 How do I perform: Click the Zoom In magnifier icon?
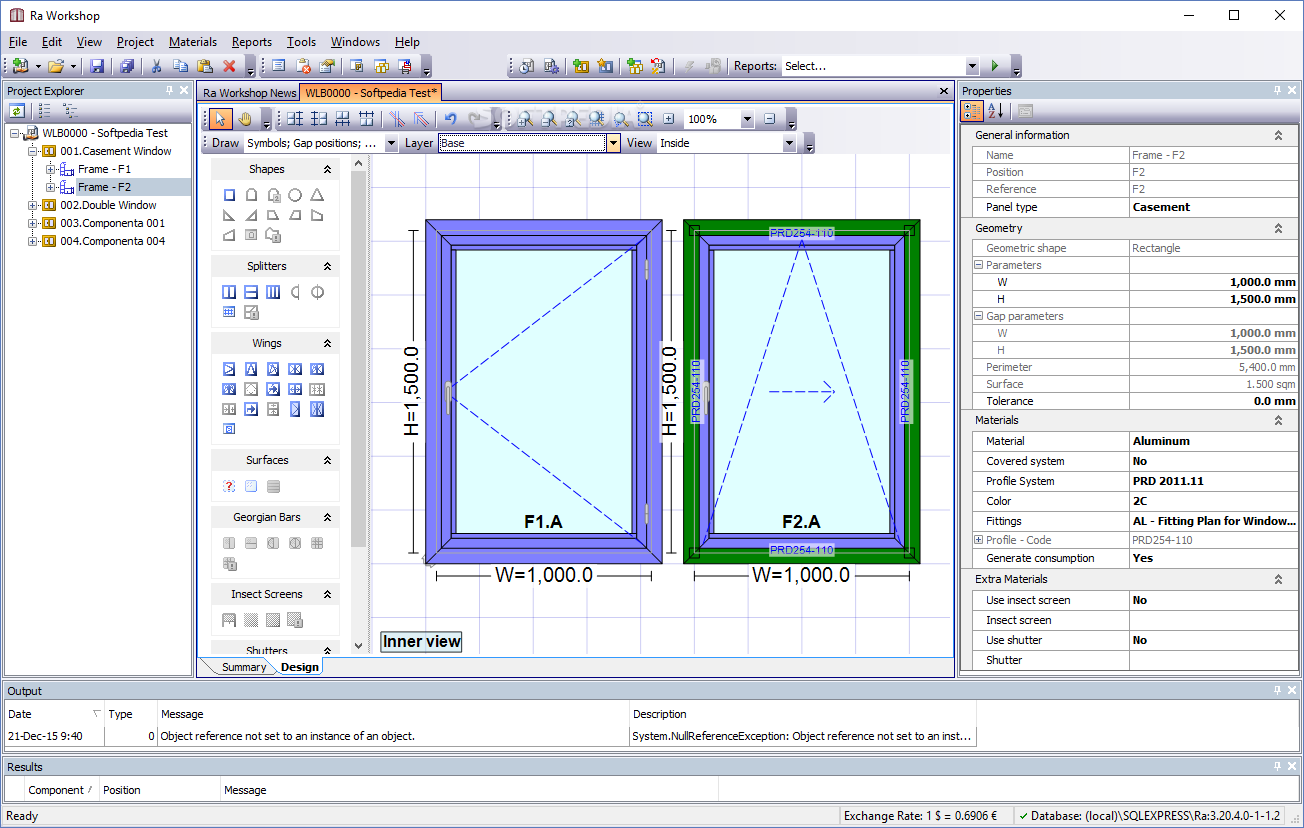pyautogui.click(x=525, y=119)
